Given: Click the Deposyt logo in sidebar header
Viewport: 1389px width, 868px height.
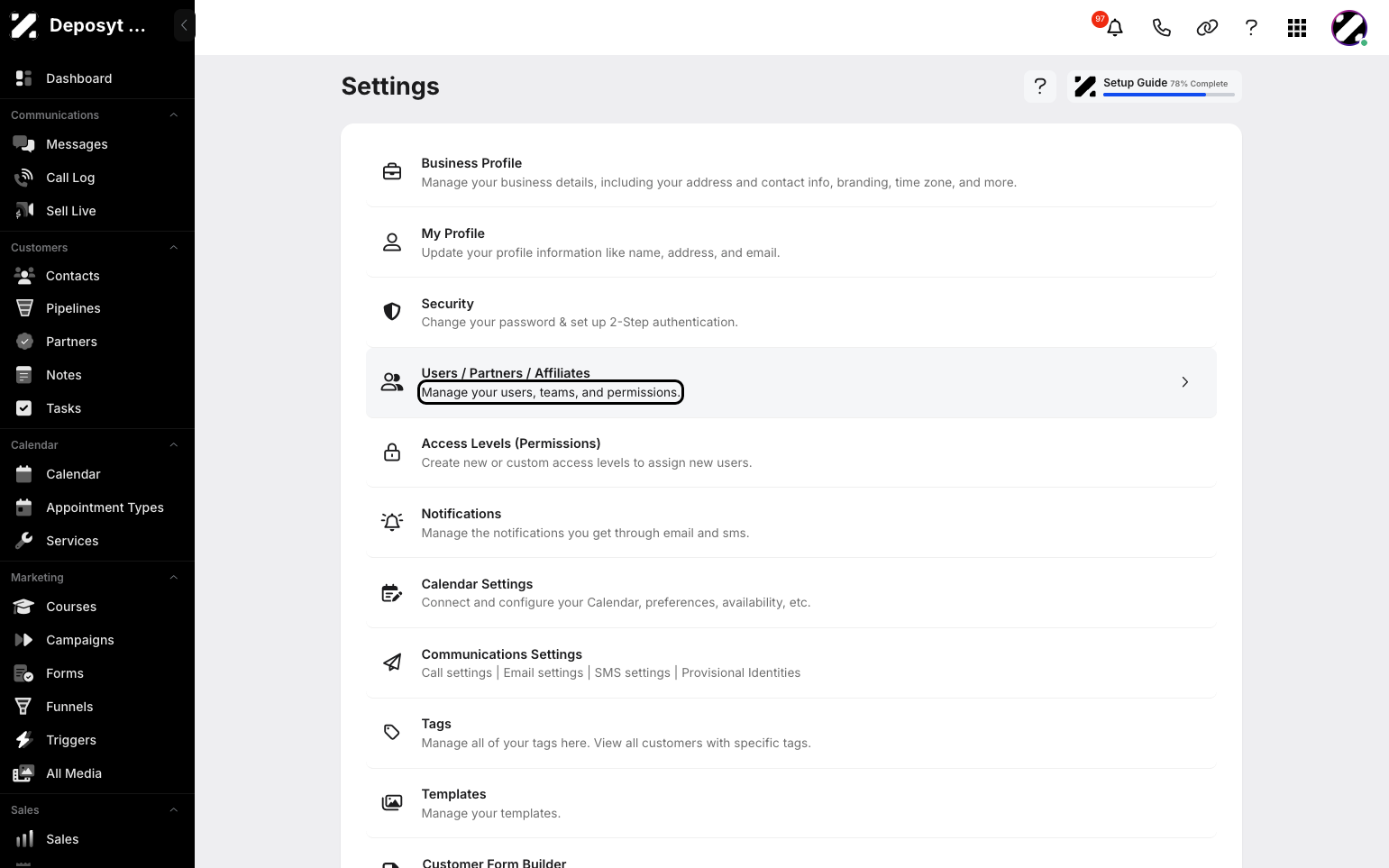Looking at the screenshot, I should [x=24, y=25].
